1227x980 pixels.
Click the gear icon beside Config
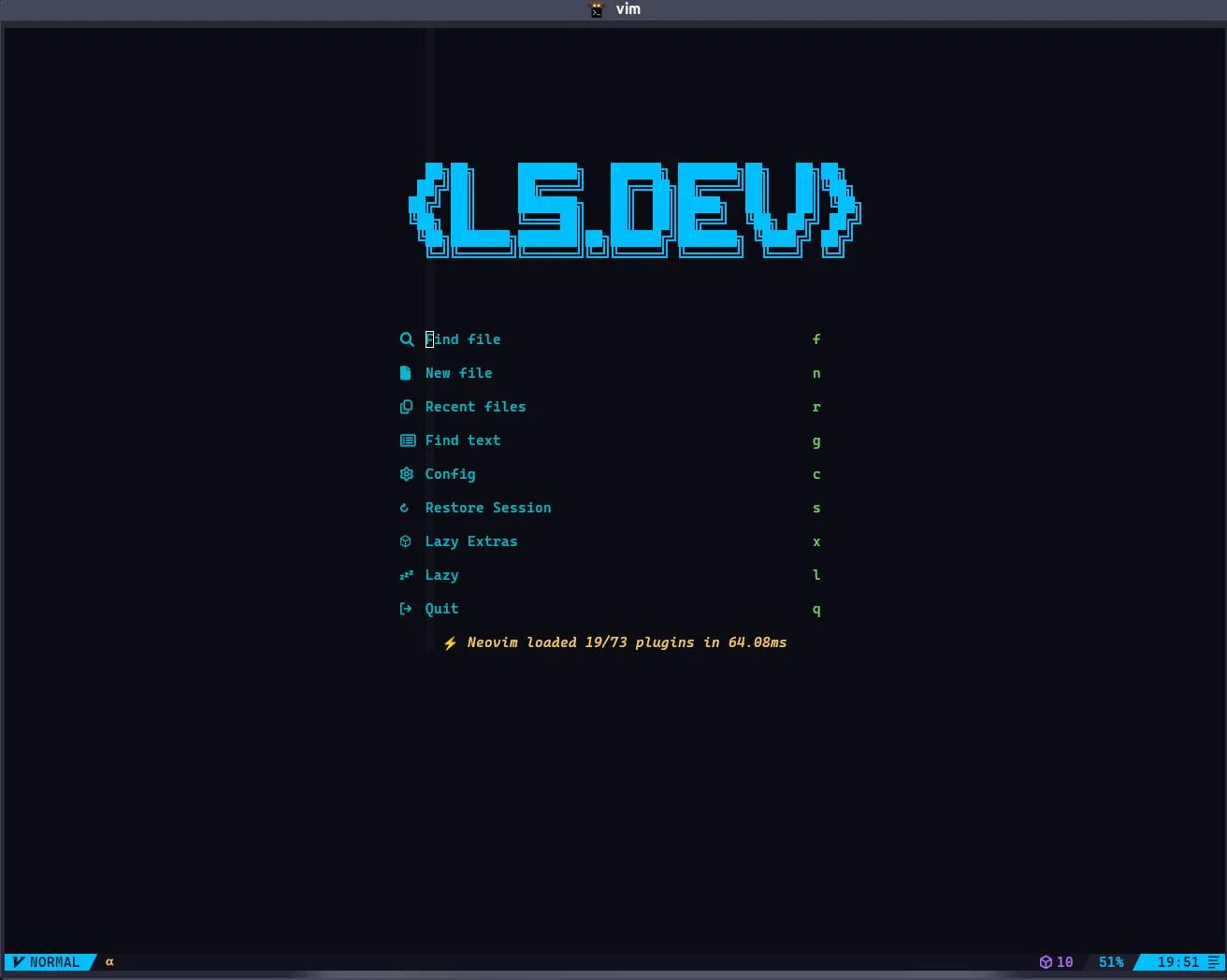pyautogui.click(x=406, y=474)
